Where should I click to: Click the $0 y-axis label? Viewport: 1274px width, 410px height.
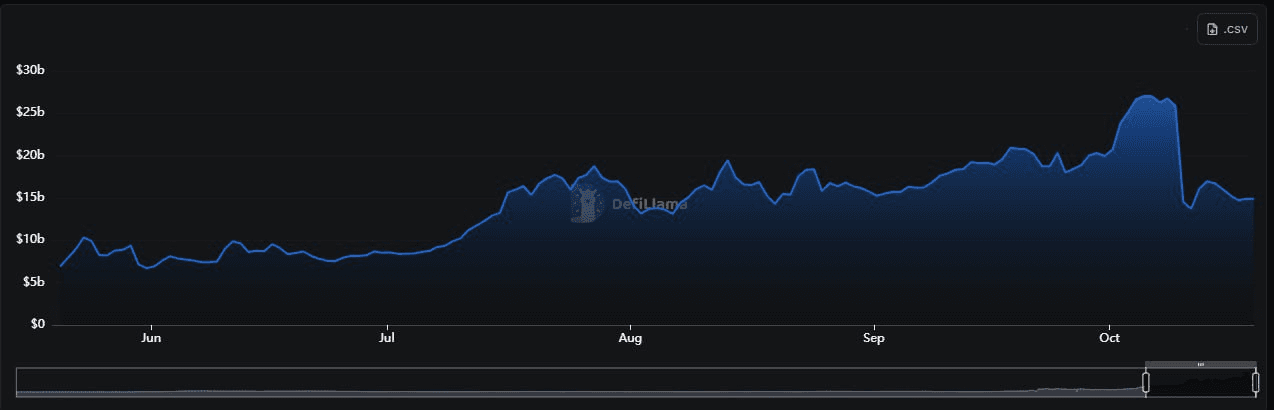(38, 324)
